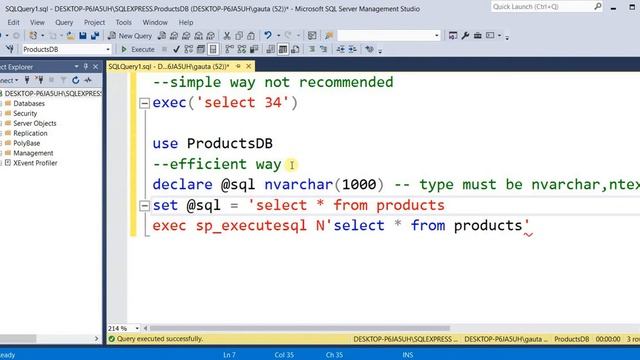
Task: Click the Decrease Indent icon
Action: [x=340, y=49]
